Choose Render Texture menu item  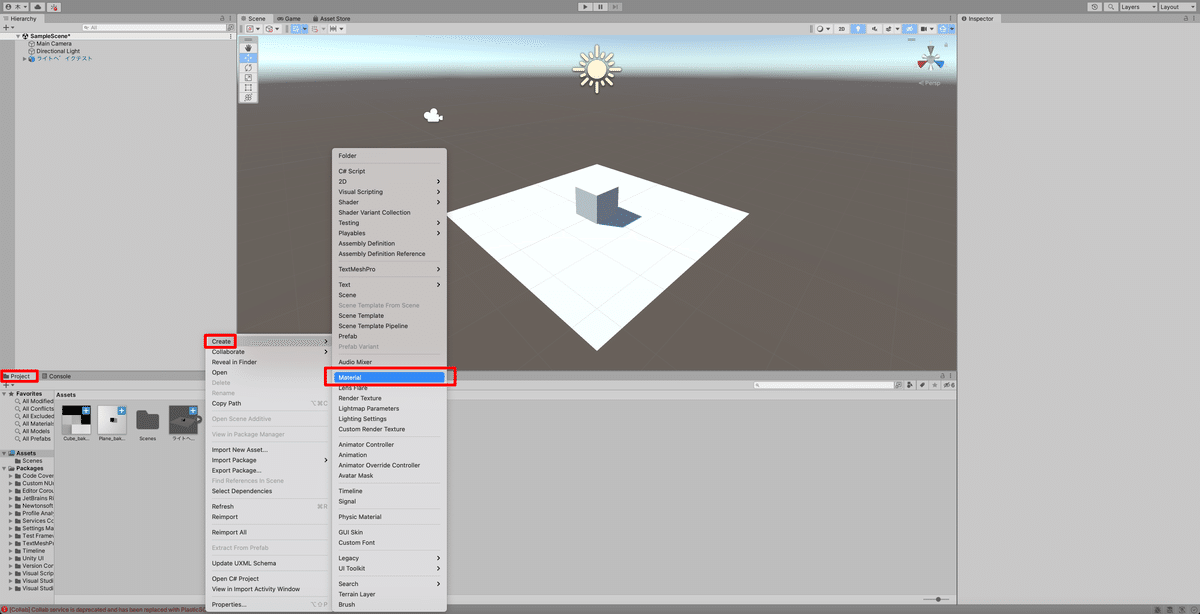pyautogui.click(x=390, y=398)
